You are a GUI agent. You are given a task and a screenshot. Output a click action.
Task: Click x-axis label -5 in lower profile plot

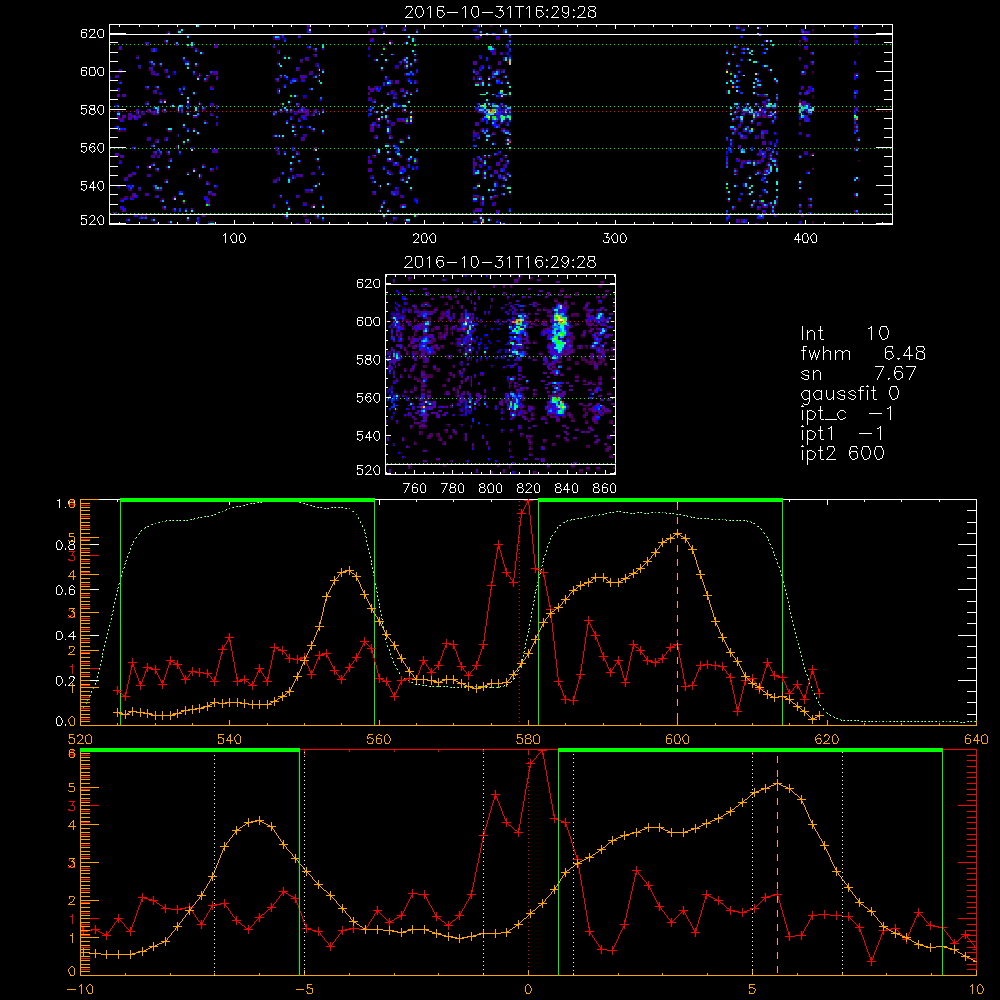304,990
